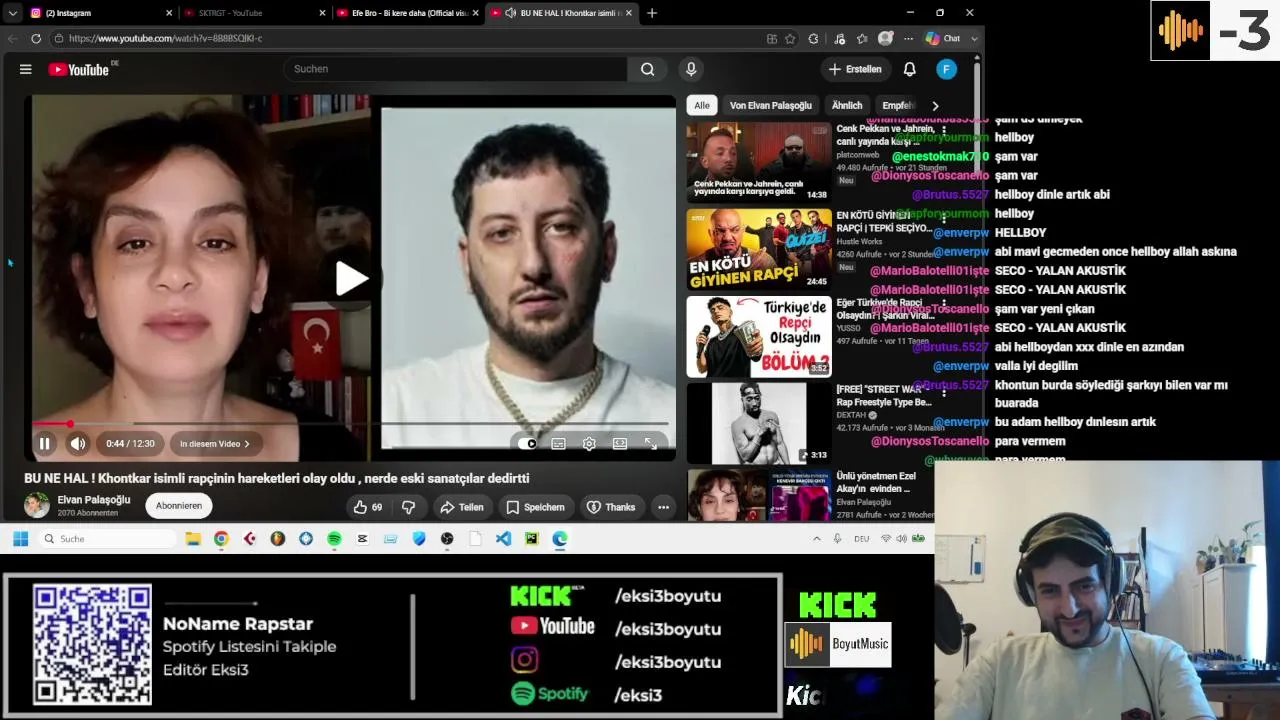
Task: Select the 'Von Elvan Palaşoğlu' chip
Action: [x=770, y=105]
